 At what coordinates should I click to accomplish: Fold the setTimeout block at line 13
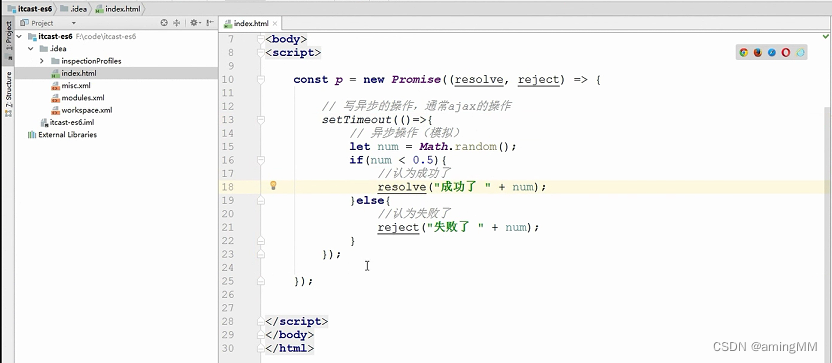click(260, 120)
